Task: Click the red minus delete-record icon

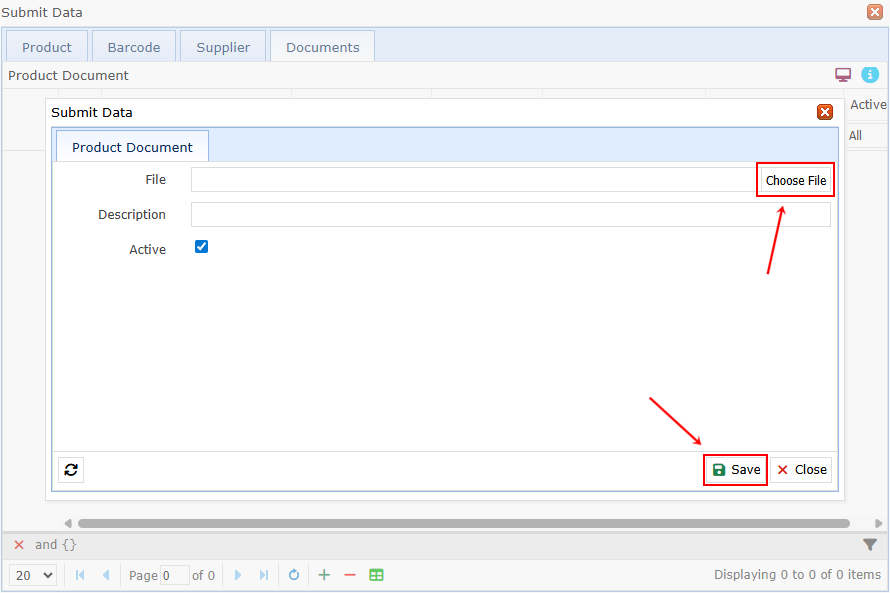Action: [350, 575]
